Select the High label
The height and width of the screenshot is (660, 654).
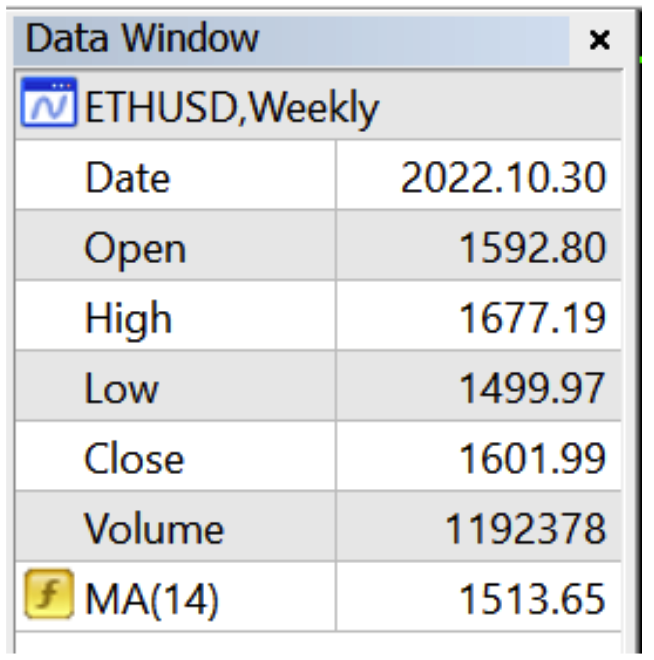tap(128, 318)
